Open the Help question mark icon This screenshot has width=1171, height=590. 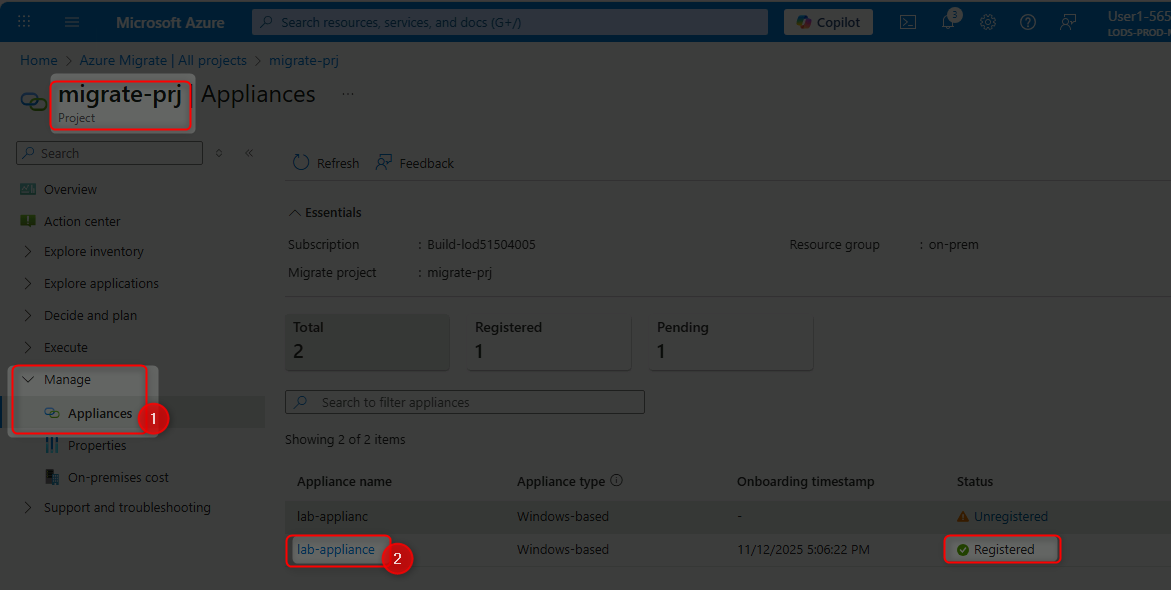[x=1028, y=22]
